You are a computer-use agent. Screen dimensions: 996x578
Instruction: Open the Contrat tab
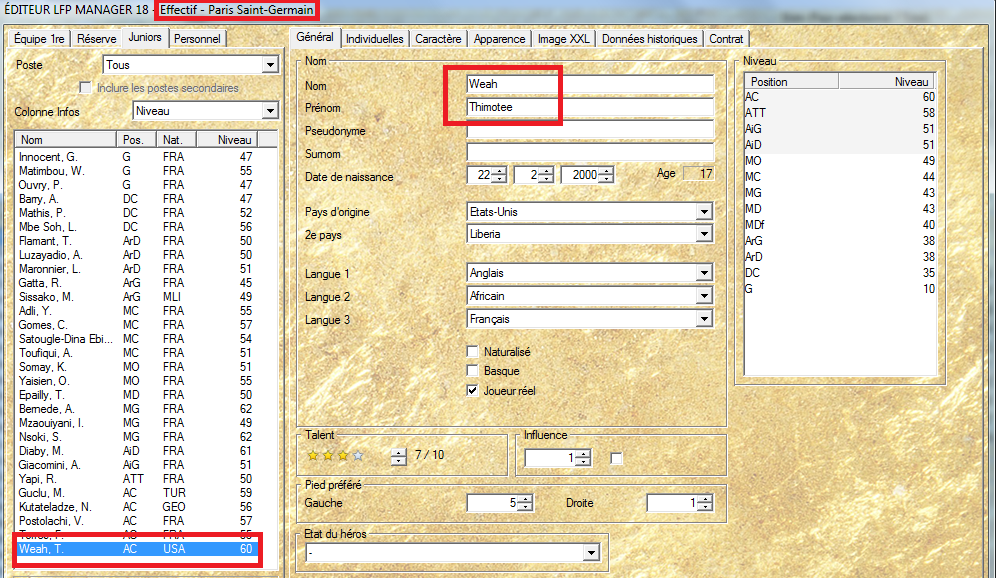(726, 39)
